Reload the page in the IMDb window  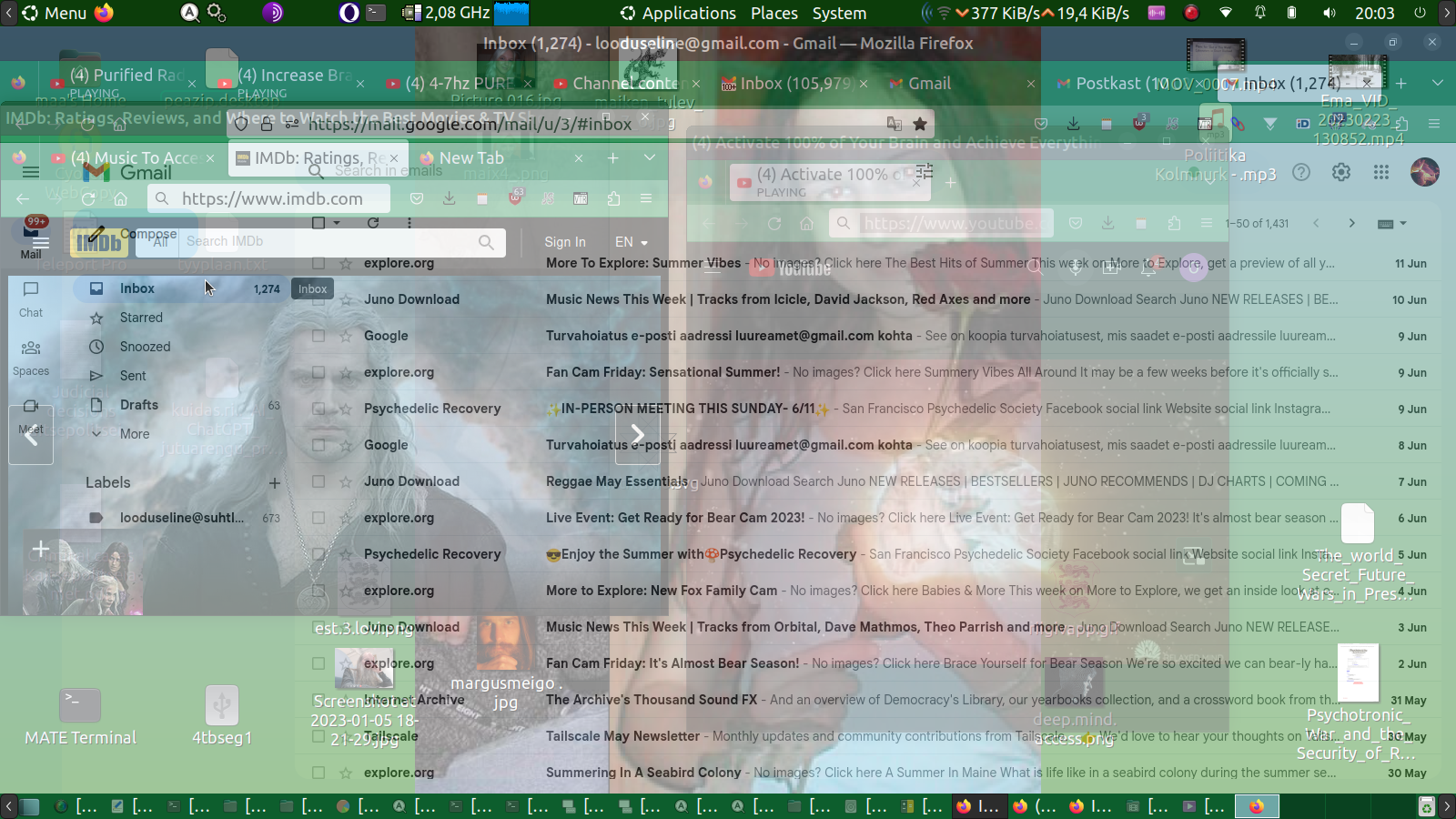88,198
